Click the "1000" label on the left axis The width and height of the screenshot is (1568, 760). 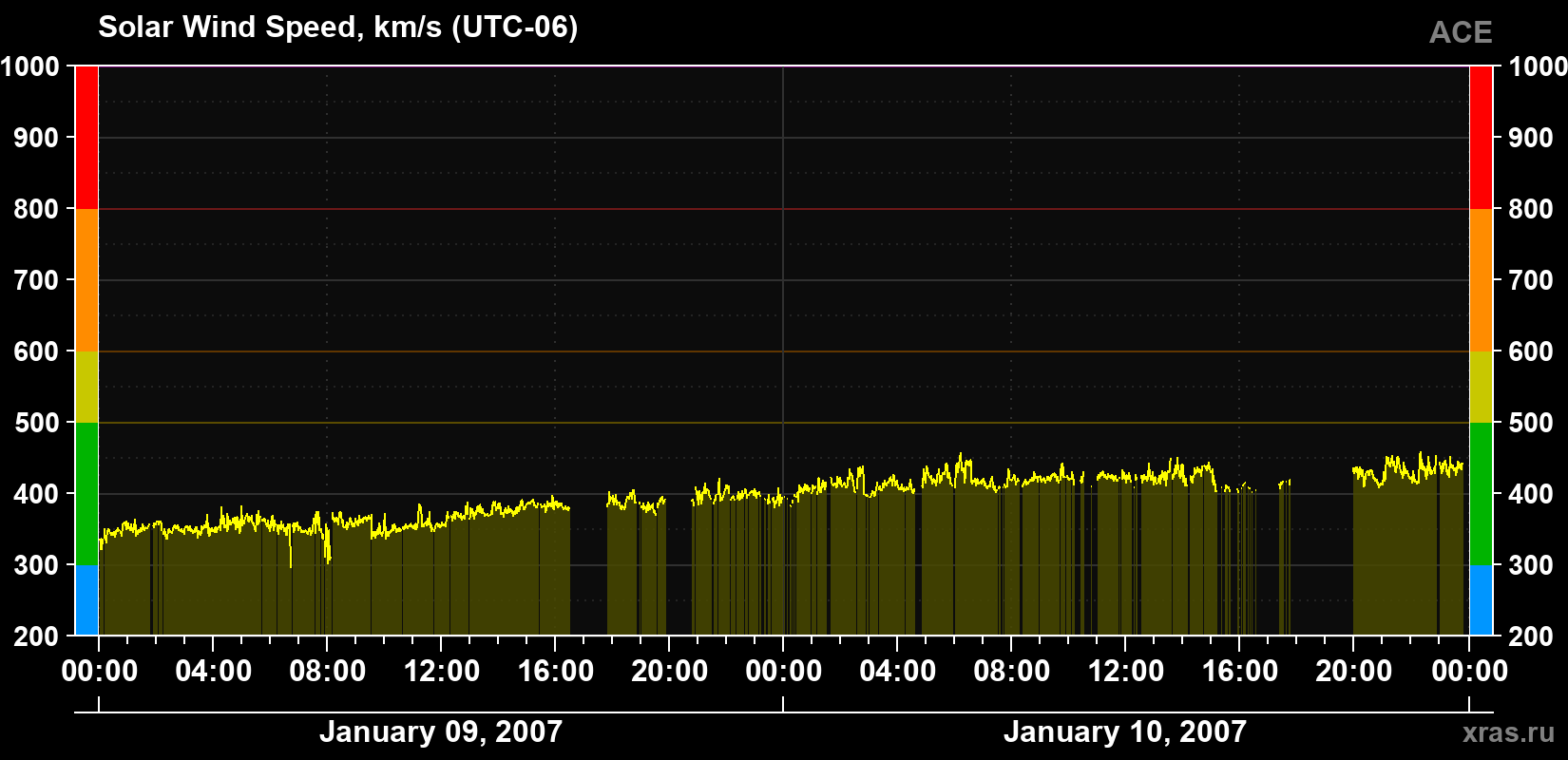point(30,66)
